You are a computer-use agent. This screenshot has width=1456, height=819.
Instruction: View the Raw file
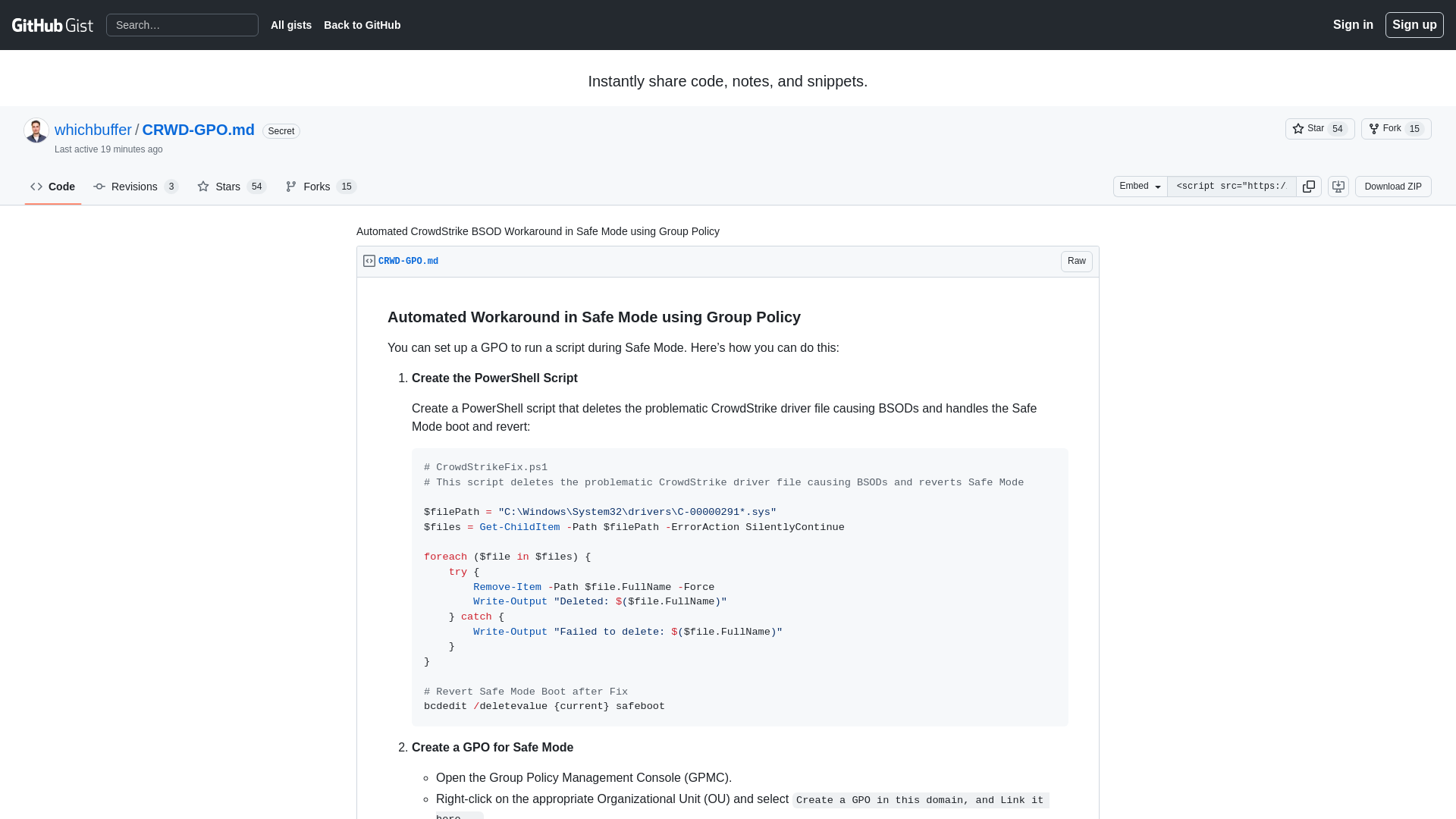click(1077, 261)
